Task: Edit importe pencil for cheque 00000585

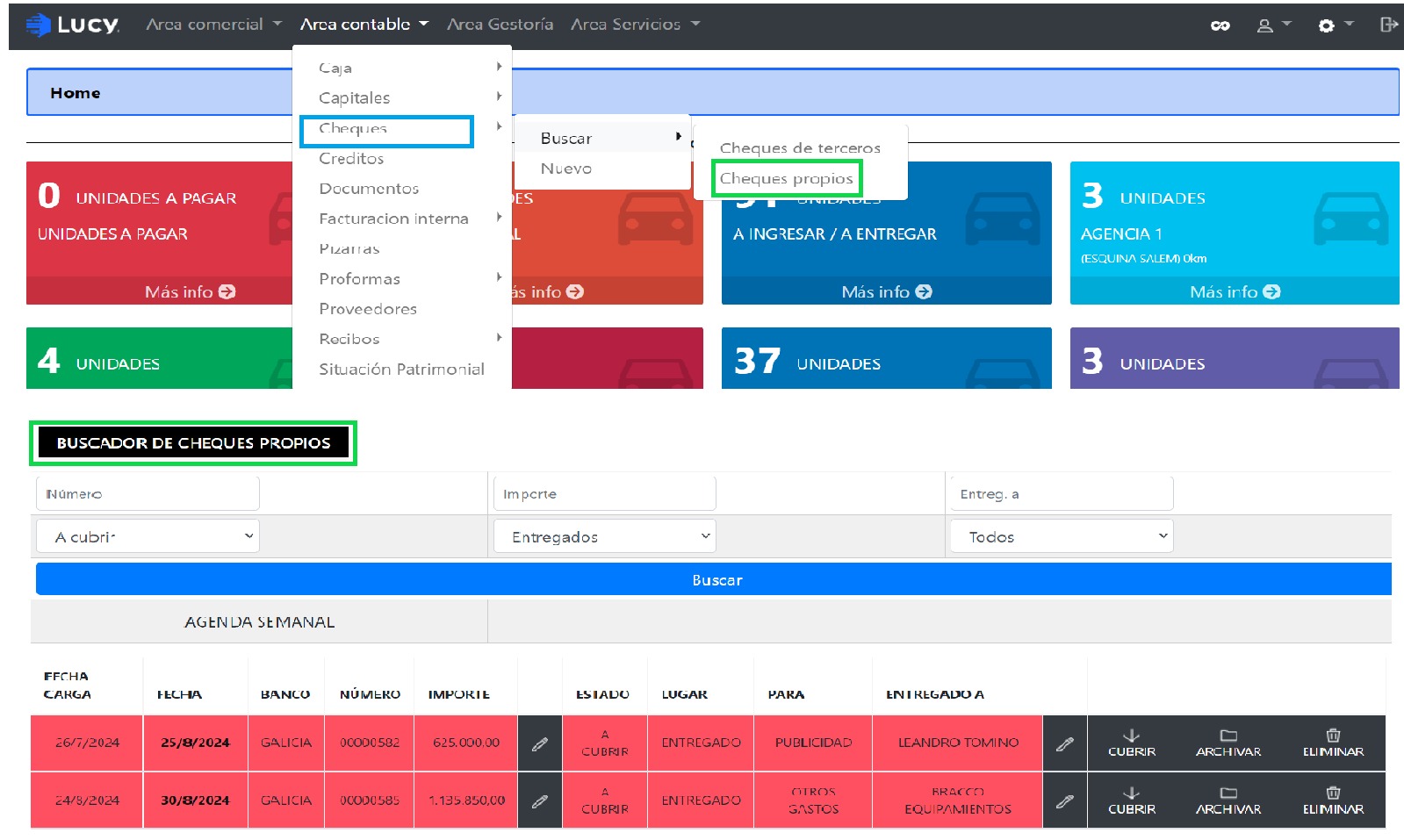Action: [x=540, y=801]
